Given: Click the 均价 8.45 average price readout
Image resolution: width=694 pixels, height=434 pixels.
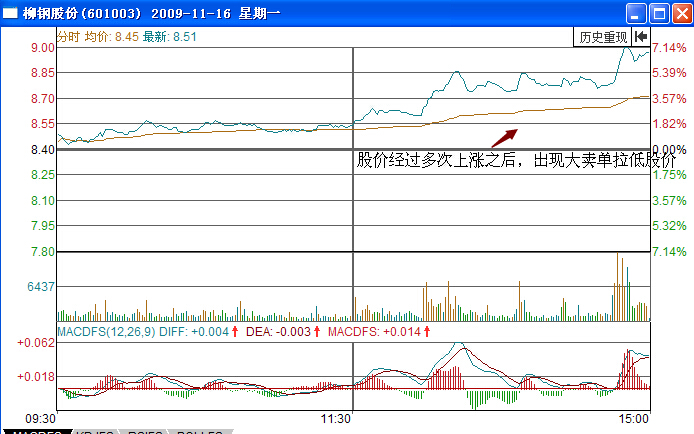Looking at the screenshot, I should (x=111, y=37).
